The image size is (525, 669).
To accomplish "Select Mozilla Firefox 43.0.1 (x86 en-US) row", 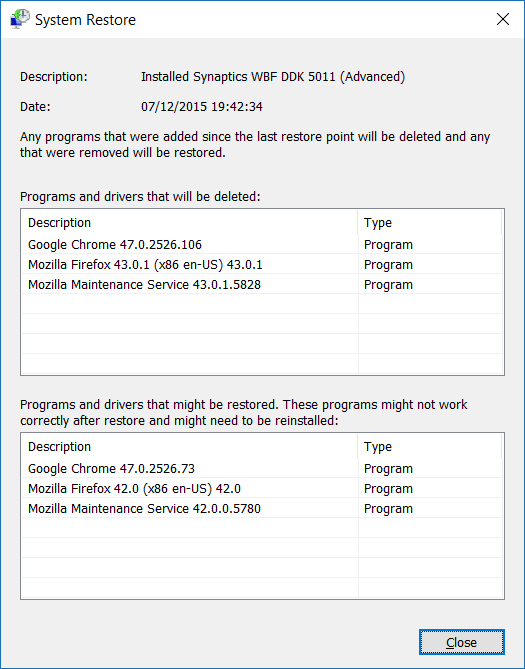I will pyautogui.click(x=262, y=265).
